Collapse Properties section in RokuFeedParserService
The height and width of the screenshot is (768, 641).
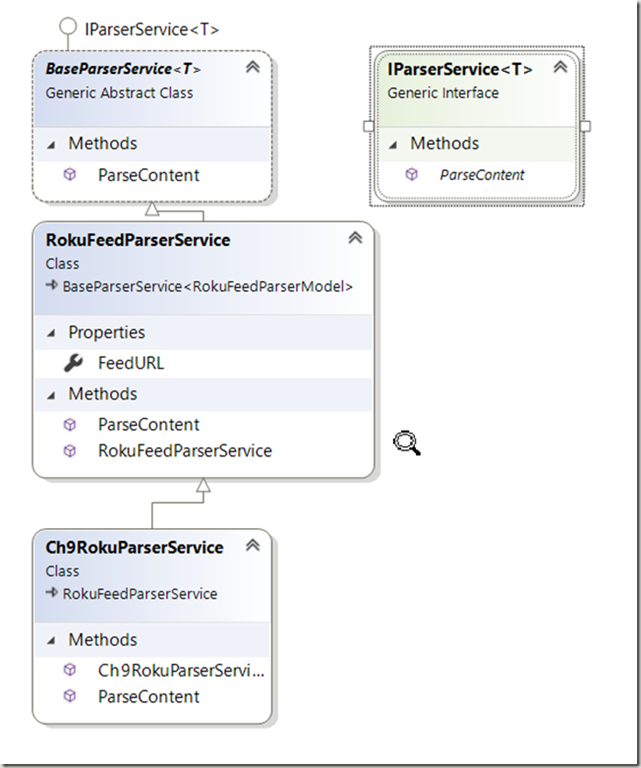pos(52,333)
